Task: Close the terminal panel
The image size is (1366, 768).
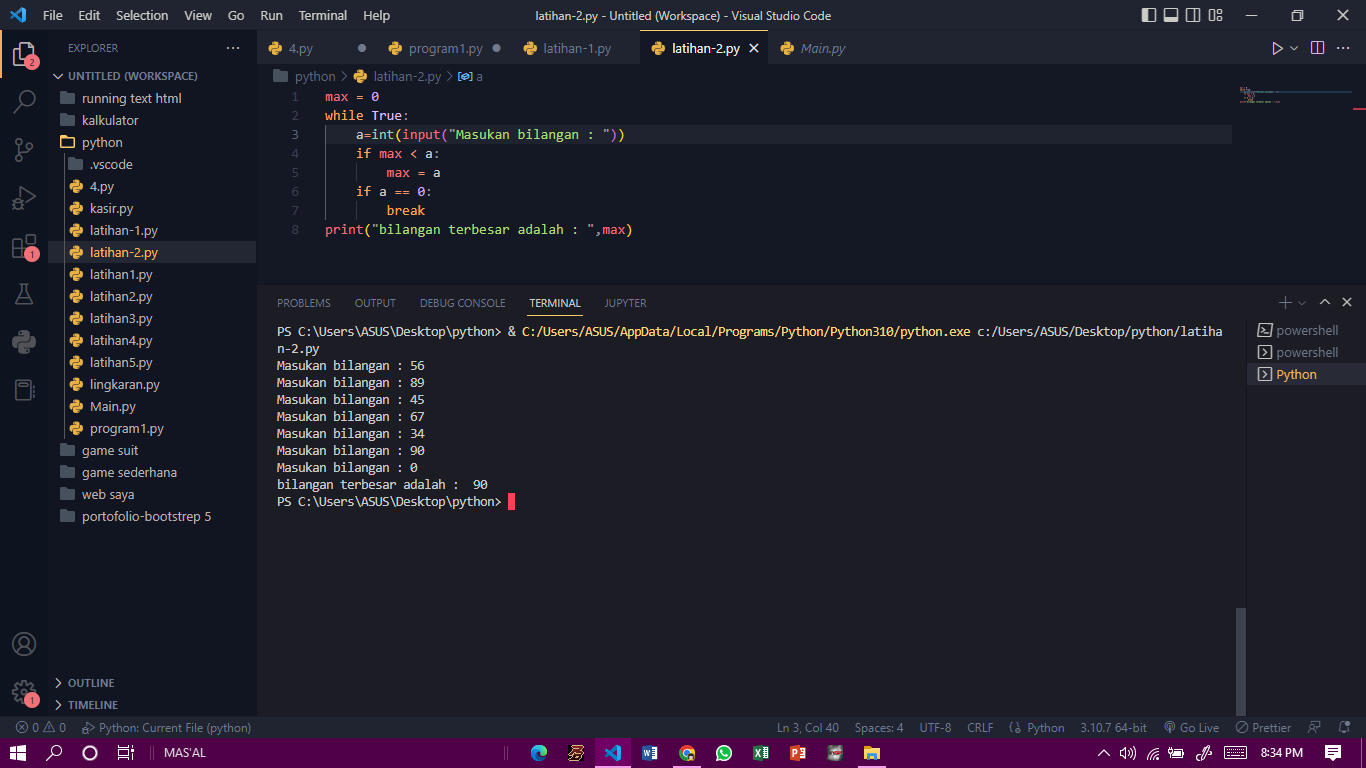Action: click(x=1347, y=302)
